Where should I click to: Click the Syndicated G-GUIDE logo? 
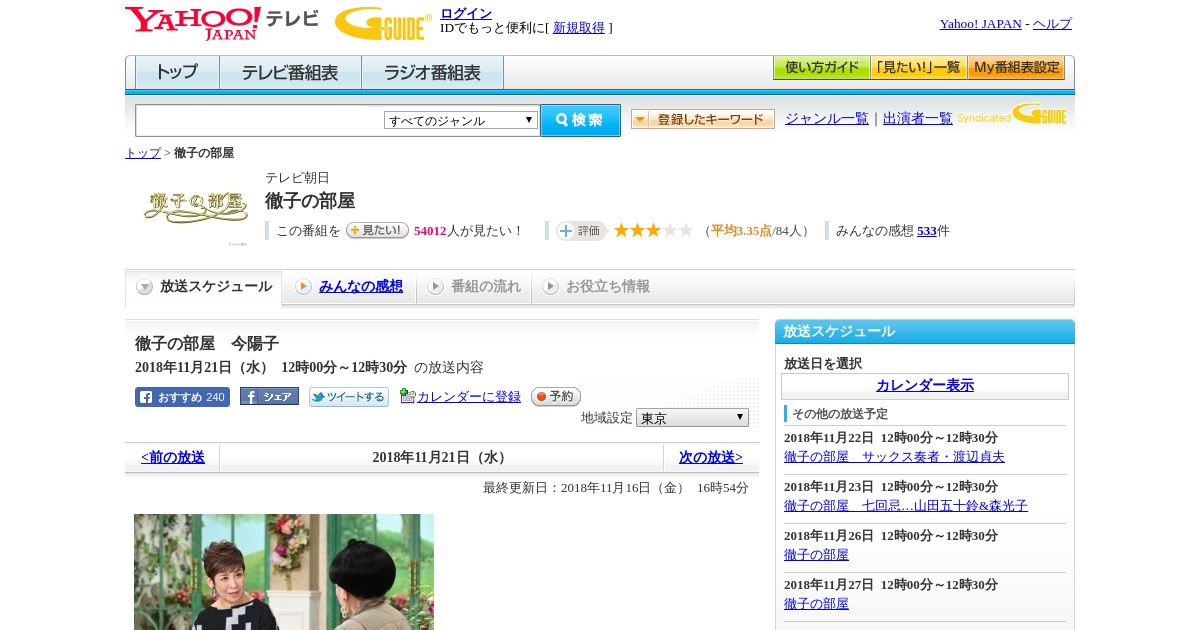(1012, 115)
